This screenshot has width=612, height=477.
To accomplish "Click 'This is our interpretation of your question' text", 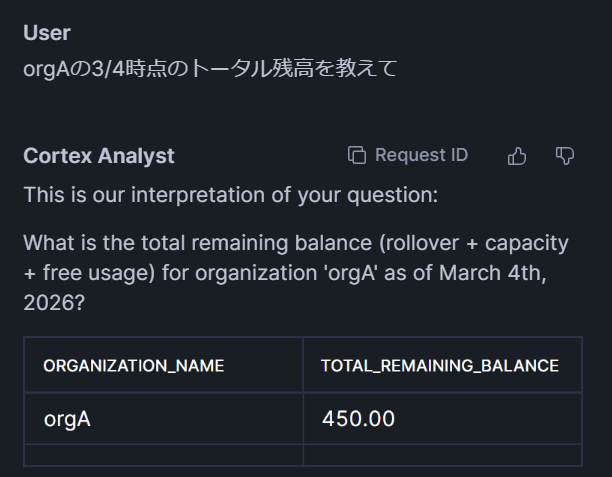I will tap(230, 194).
